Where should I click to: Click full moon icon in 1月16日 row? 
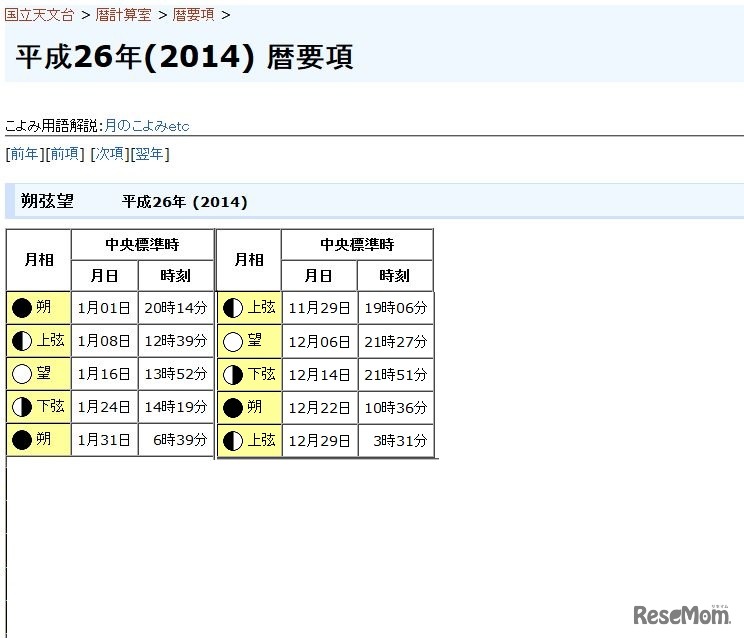(x=22, y=374)
